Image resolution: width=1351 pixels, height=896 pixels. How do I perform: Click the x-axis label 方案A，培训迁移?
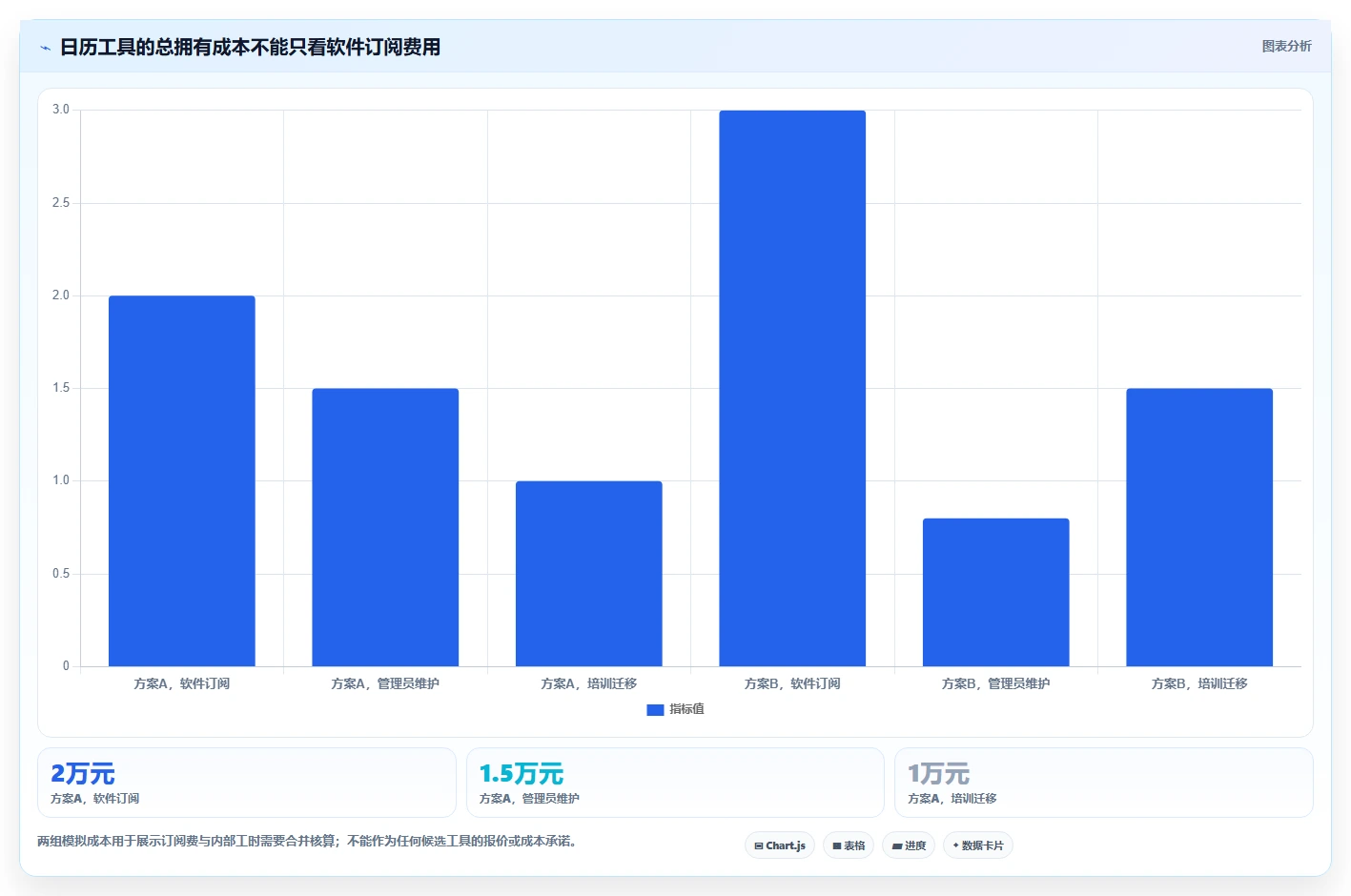(x=589, y=683)
